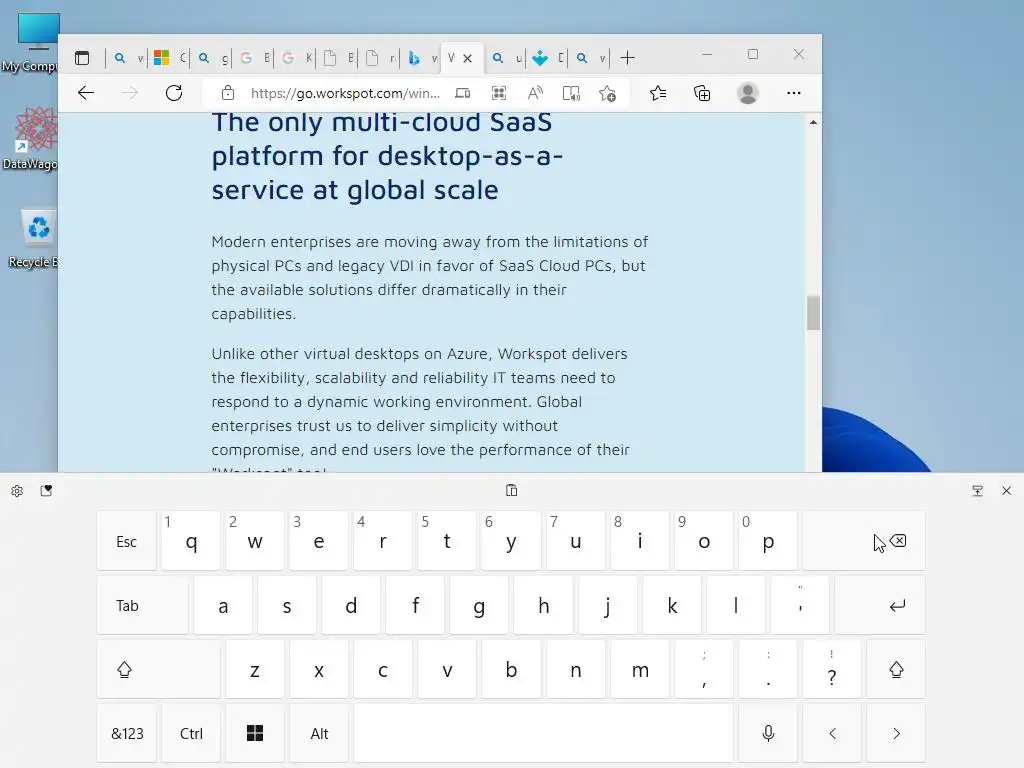1024x768 pixels.
Task: Open touch keyboard settings gear
Action: [x=17, y=491]
